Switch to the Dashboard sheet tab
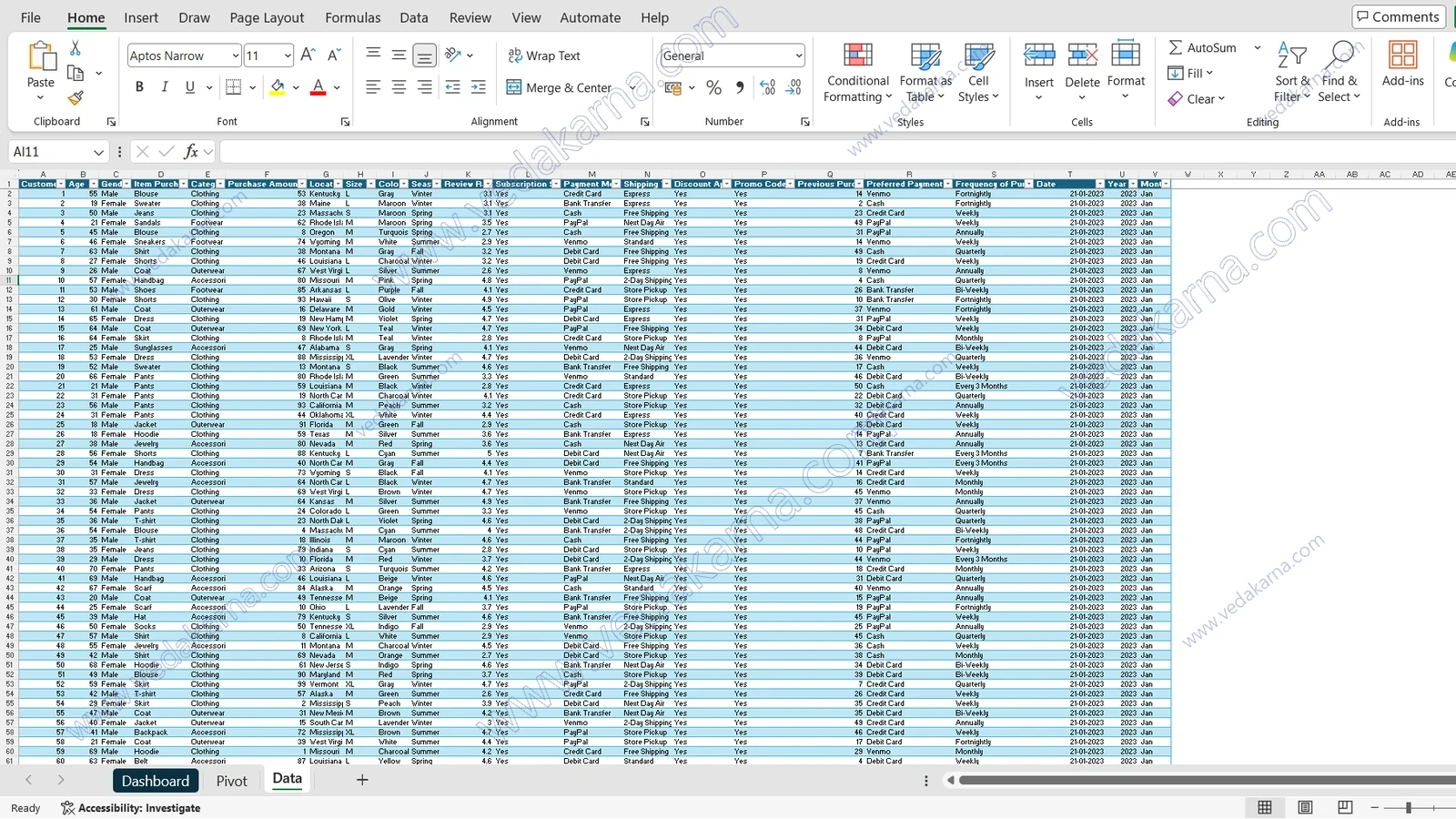The height and width of the screenshot is (819, 1456). click(156, 781)
